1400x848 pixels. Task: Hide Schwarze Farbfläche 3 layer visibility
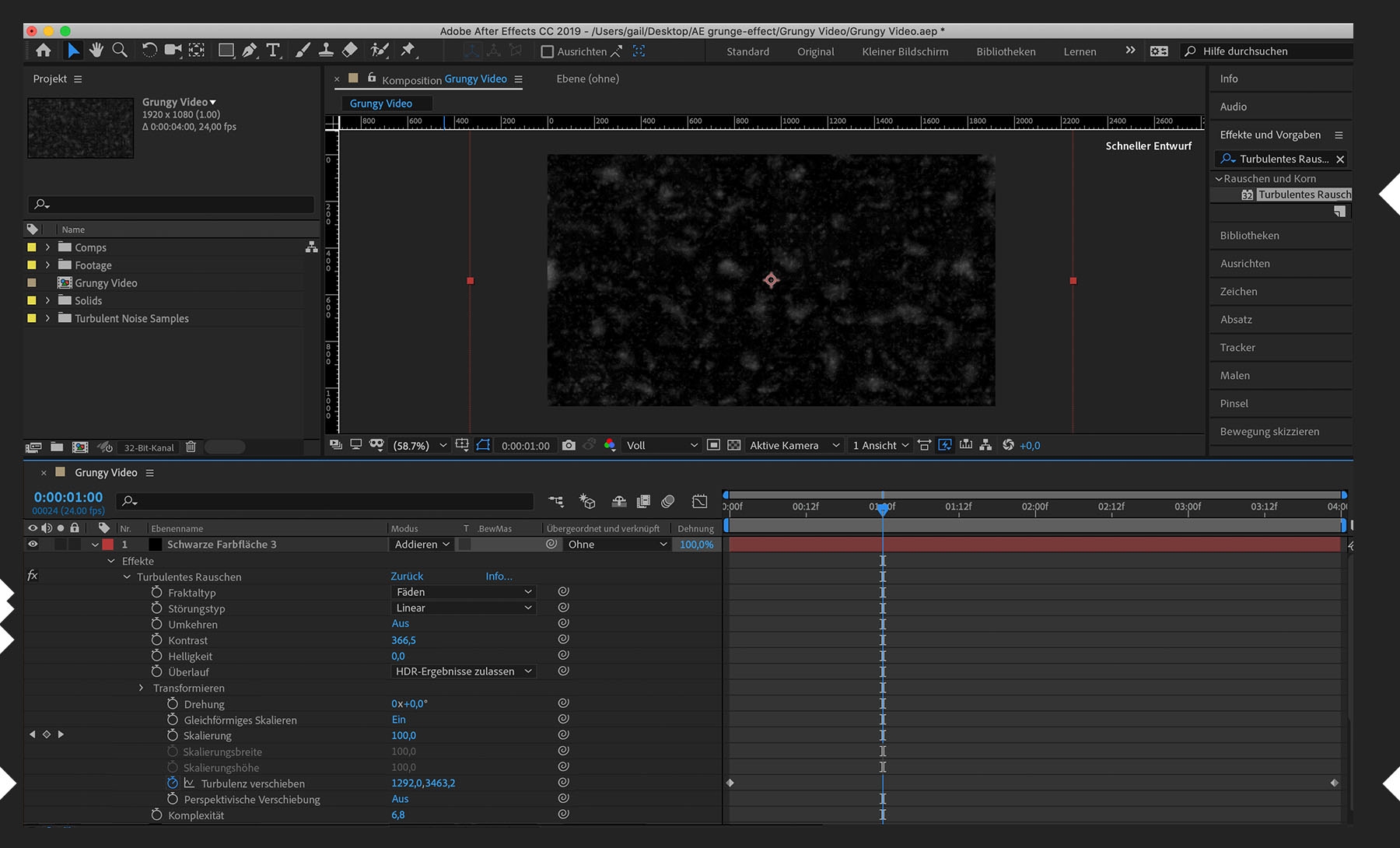[33, 545]
